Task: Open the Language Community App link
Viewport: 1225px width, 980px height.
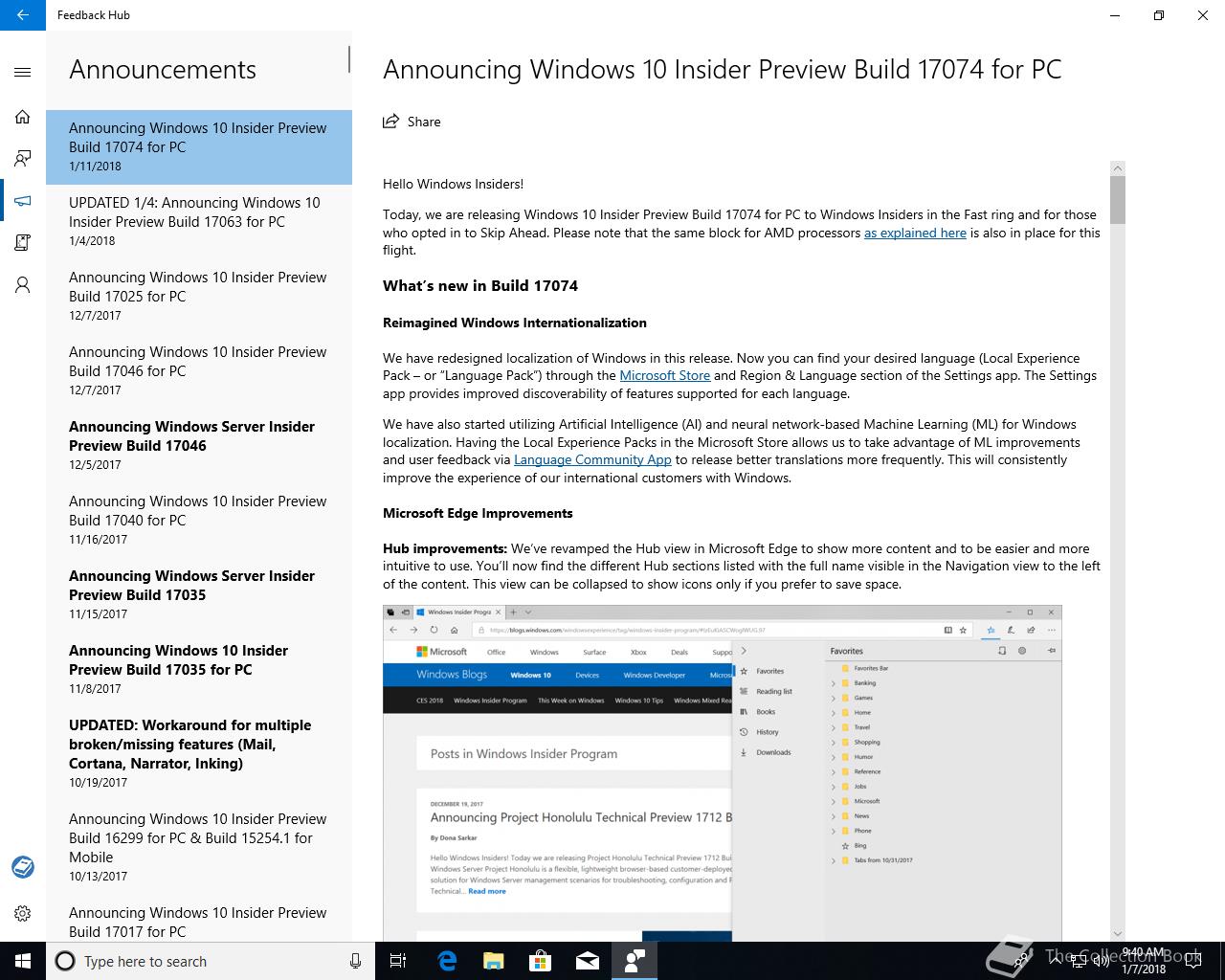Action: [x=592, y=459]
